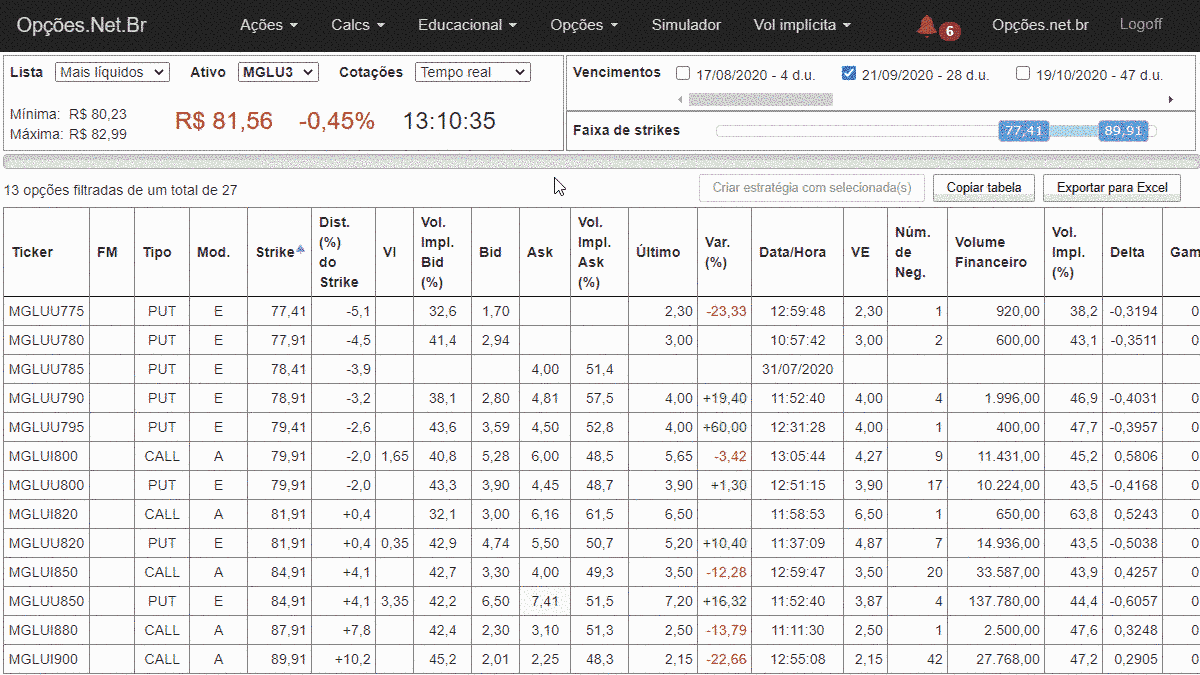1200x675 pixels.
Task: Click ticker MGLUU820
Action: pos(46,543)
